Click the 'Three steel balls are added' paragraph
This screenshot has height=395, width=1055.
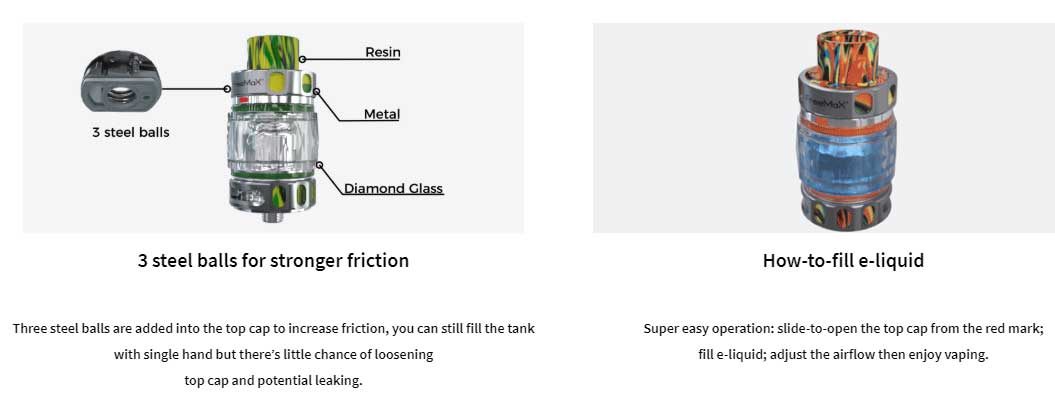273,355
